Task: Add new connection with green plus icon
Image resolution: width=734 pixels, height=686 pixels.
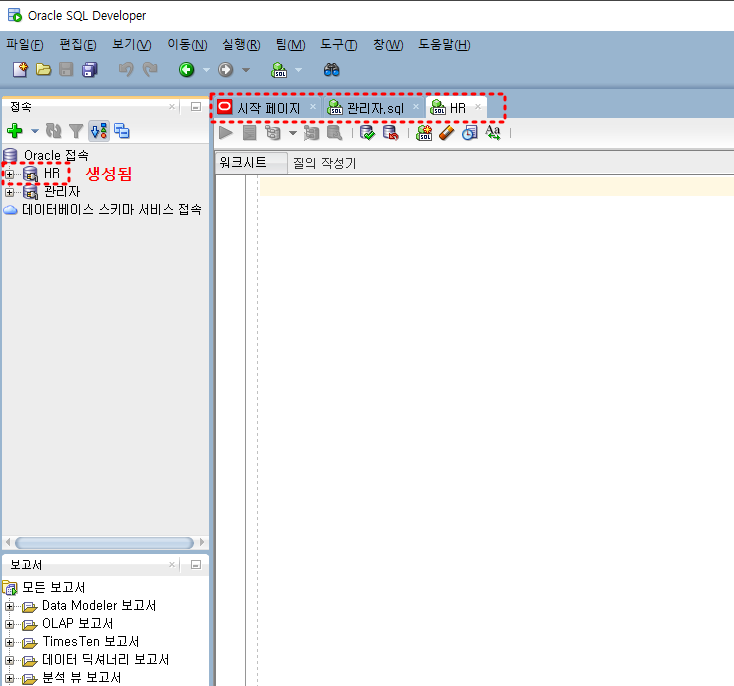Action: (x=15, y=131)
